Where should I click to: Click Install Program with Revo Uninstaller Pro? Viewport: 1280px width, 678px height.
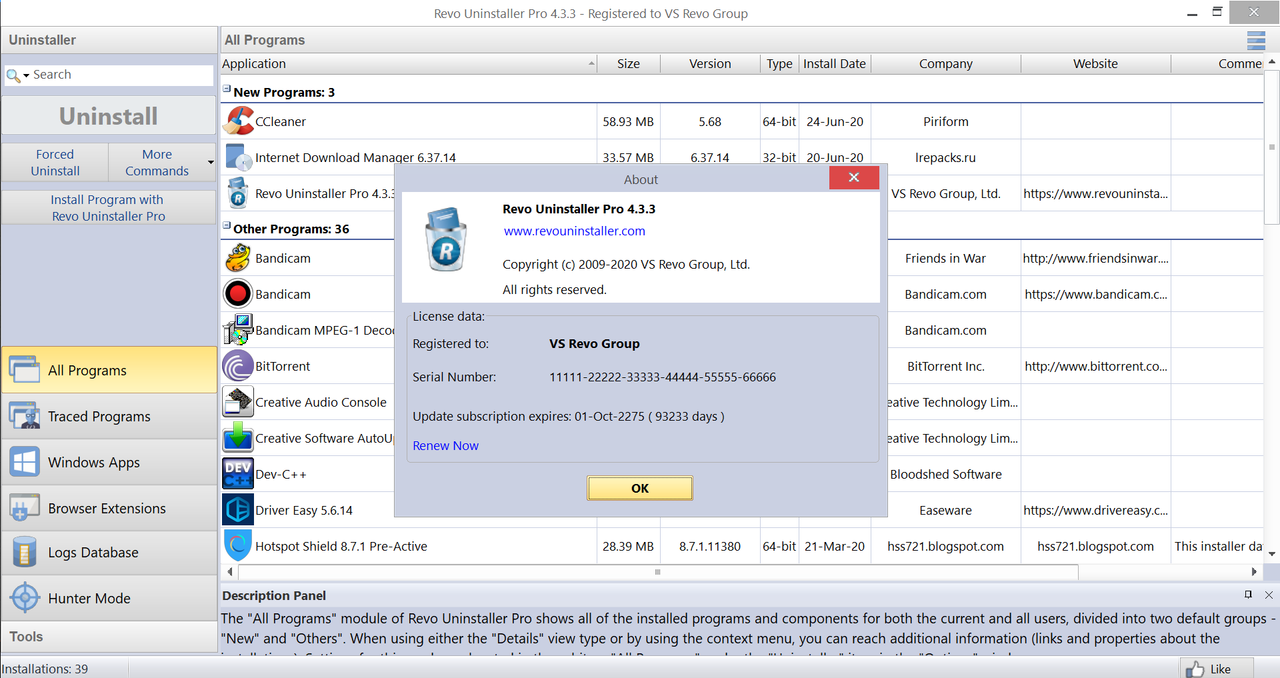pos(109,208)
